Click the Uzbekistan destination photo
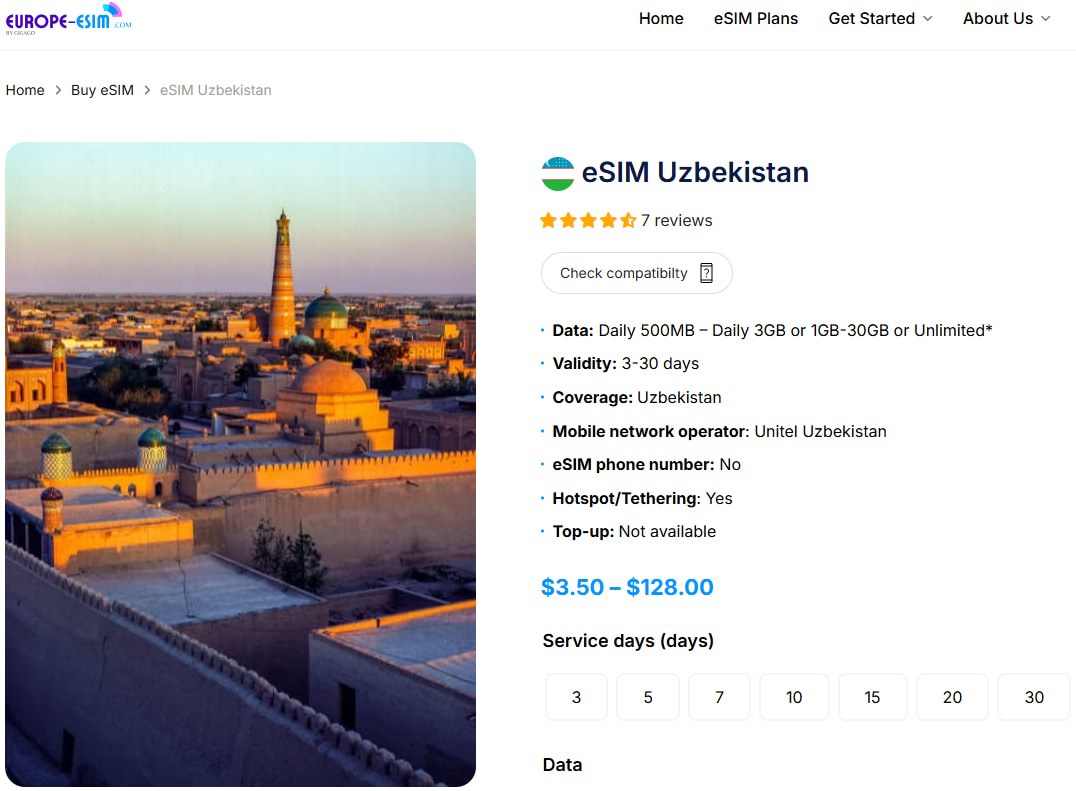Viewport: 1076px width, 791px height. (240, 462)
